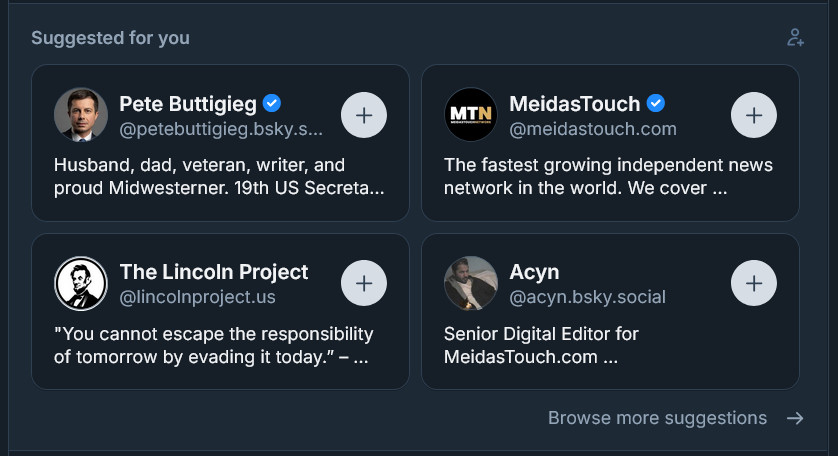Click Browse more suggestions link
838x456 pixels.
coord(657,418)
